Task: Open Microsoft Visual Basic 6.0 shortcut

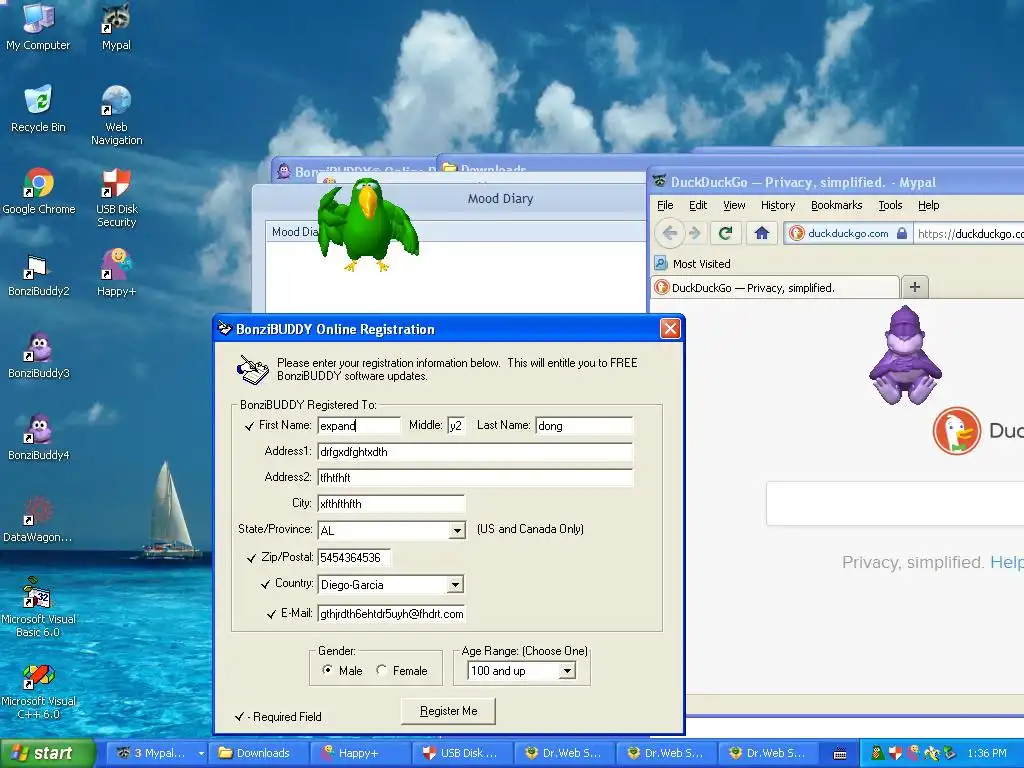Action: point(38,607)
